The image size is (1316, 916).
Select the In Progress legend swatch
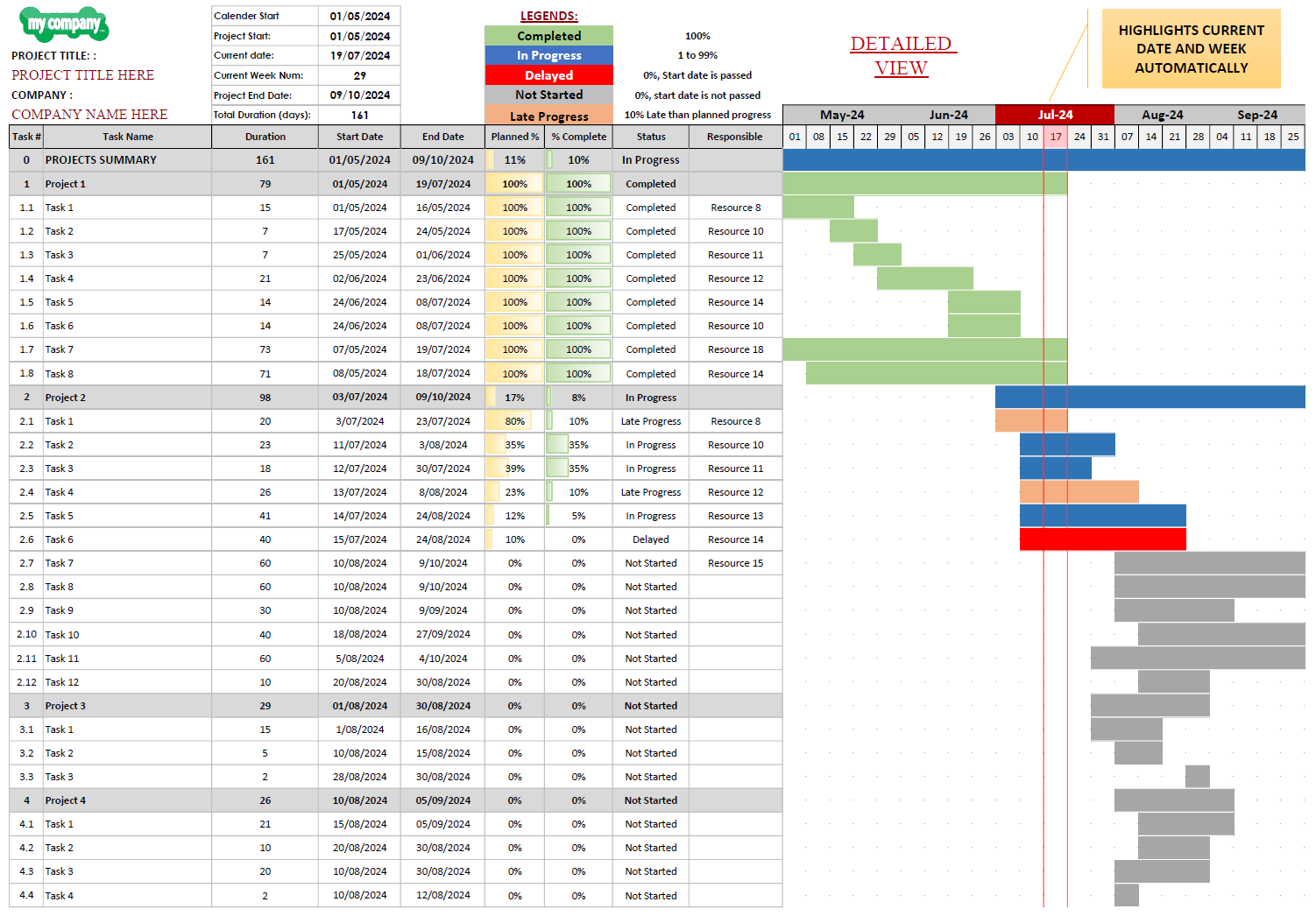548,55
